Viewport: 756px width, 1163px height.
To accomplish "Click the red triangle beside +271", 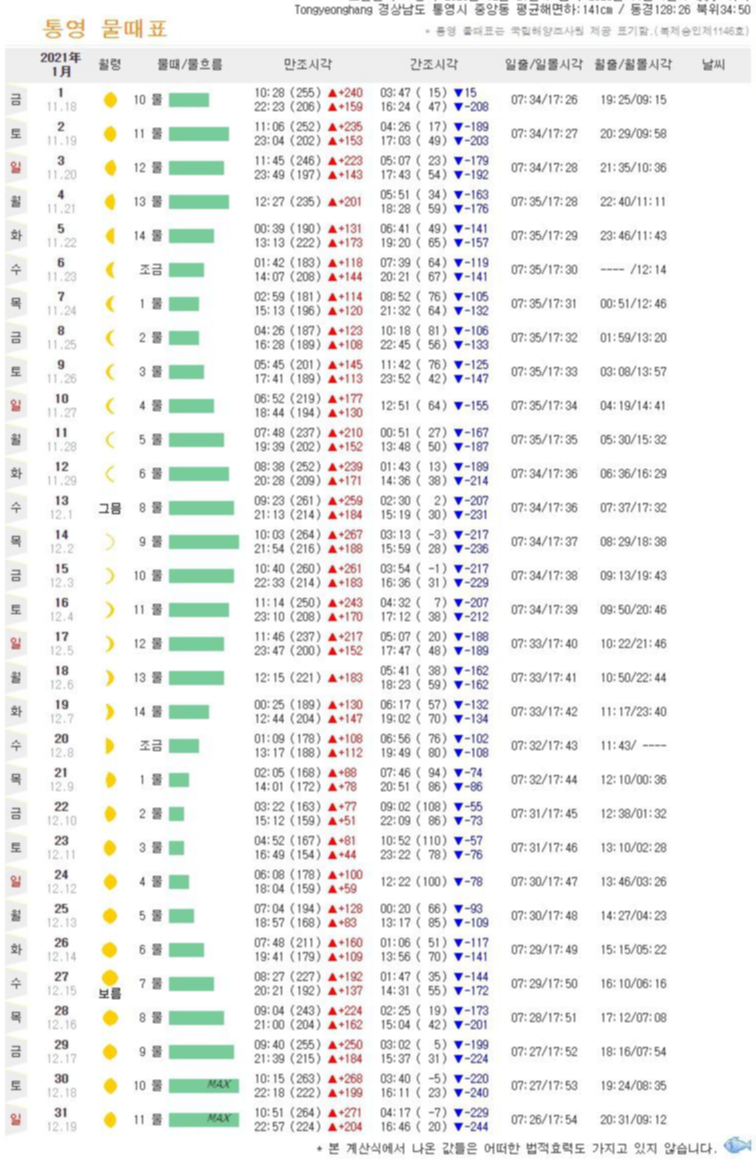I will 332,1113.
